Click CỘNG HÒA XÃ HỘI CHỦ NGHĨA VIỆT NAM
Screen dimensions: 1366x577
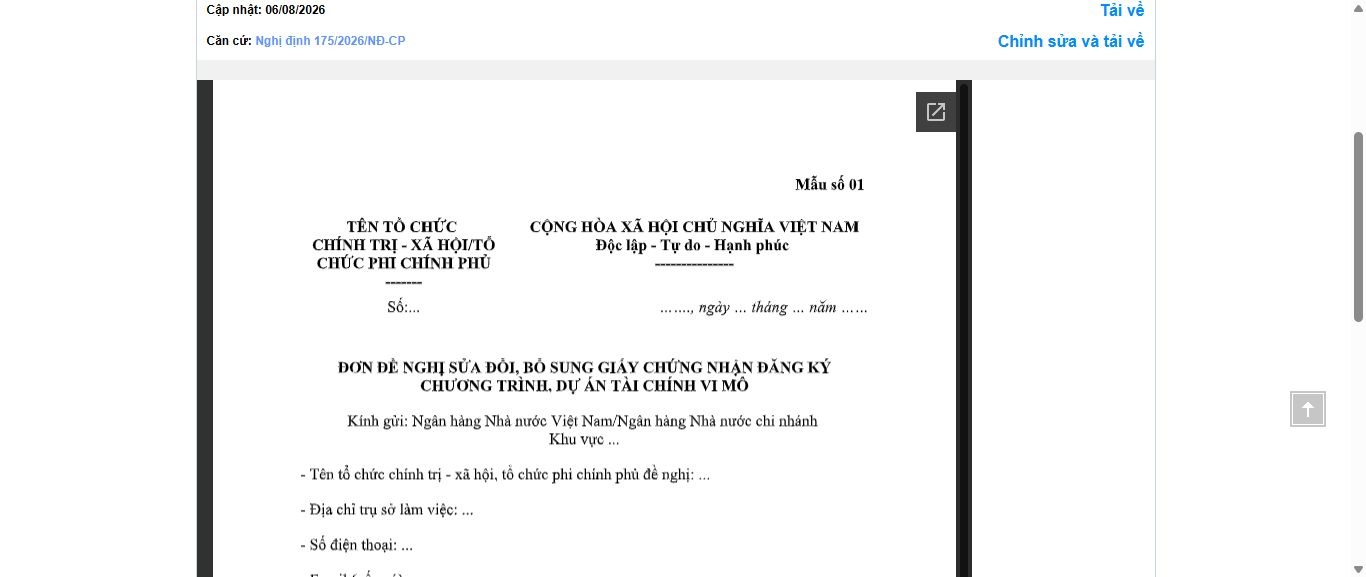click(x=694, y=227)
